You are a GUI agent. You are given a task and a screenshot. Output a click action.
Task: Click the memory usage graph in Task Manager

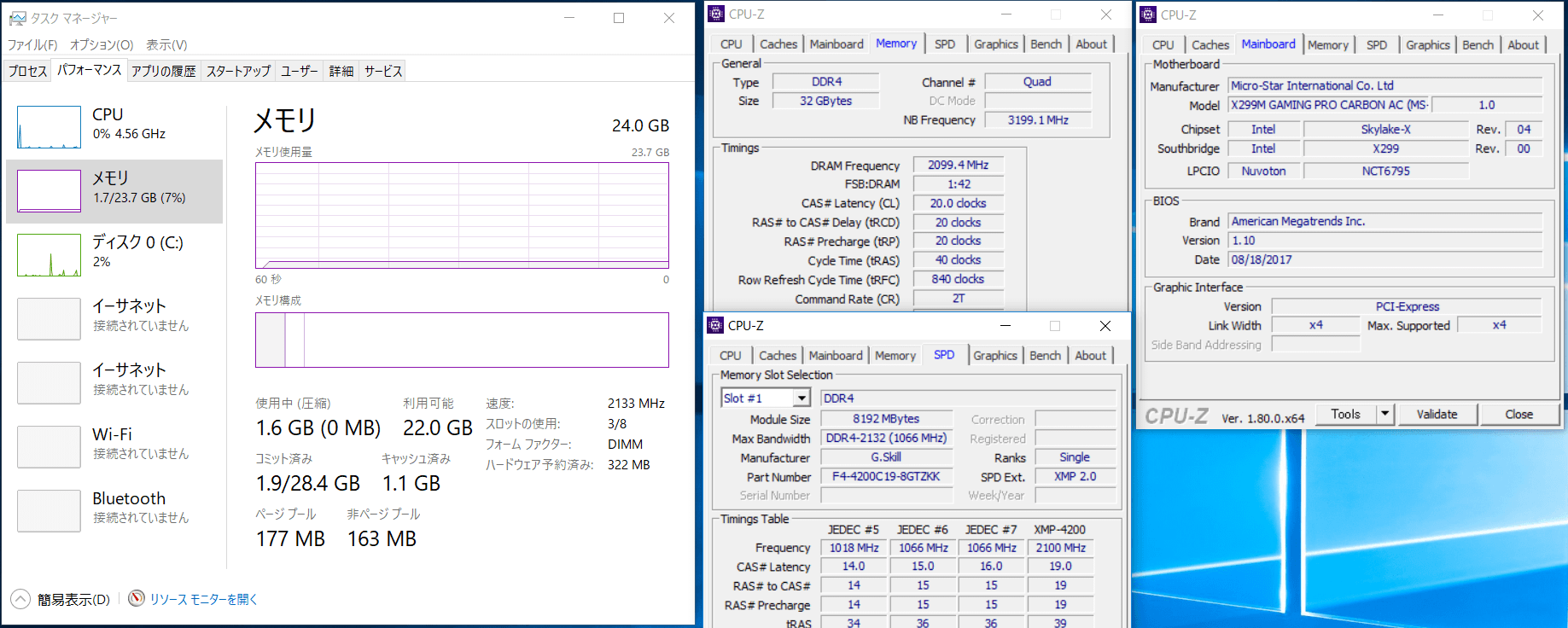[x=462, y=216]
